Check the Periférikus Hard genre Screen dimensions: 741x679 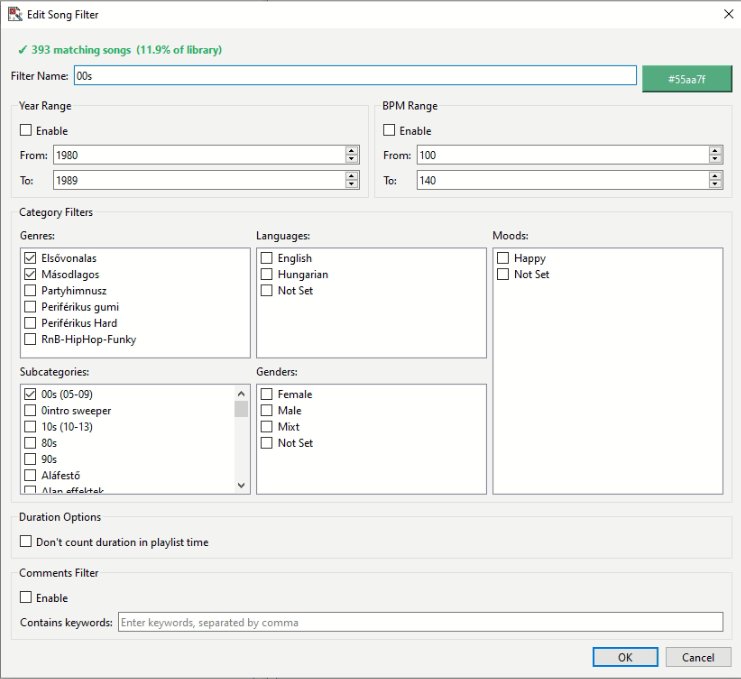pos(30,323)
